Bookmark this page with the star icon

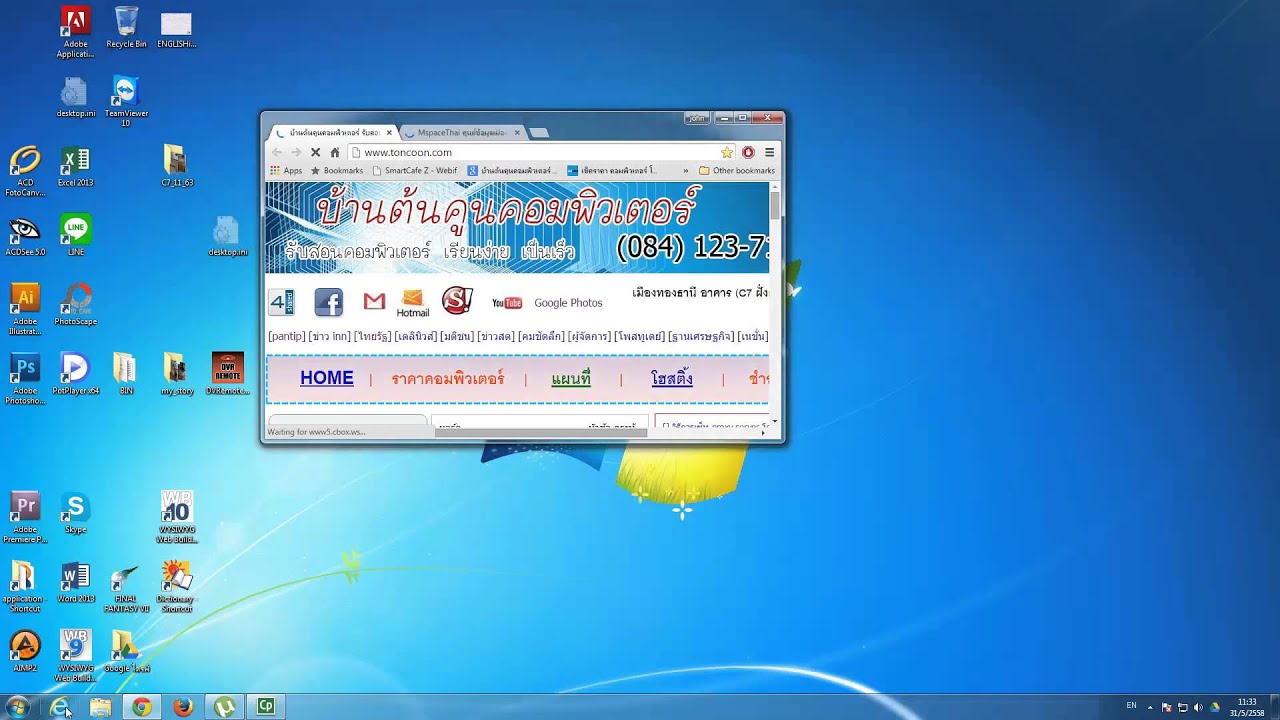[x=727, y=152]
